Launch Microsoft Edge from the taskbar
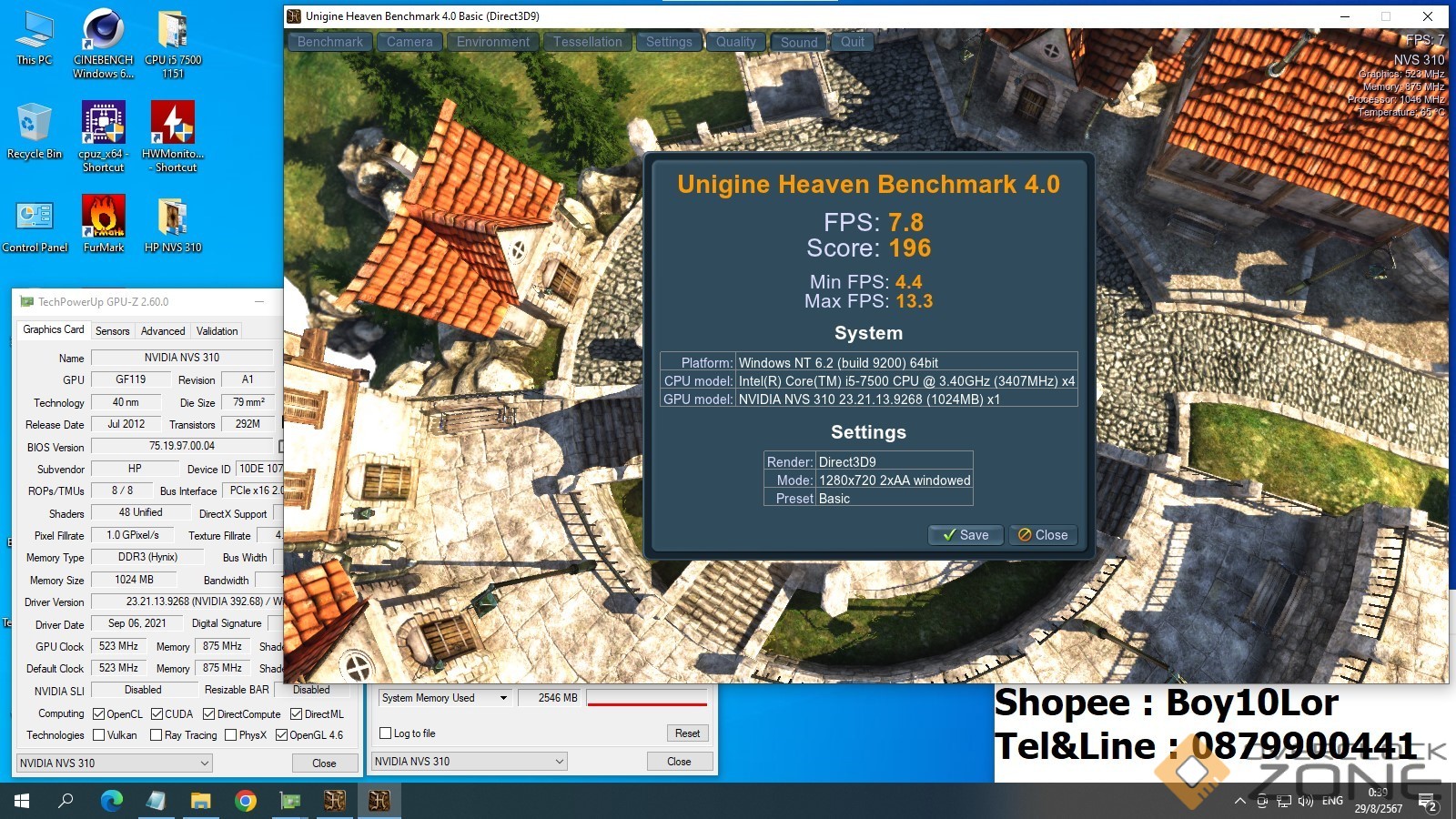1456x819 pixels. pyautogui.click(x=111, y=801)
